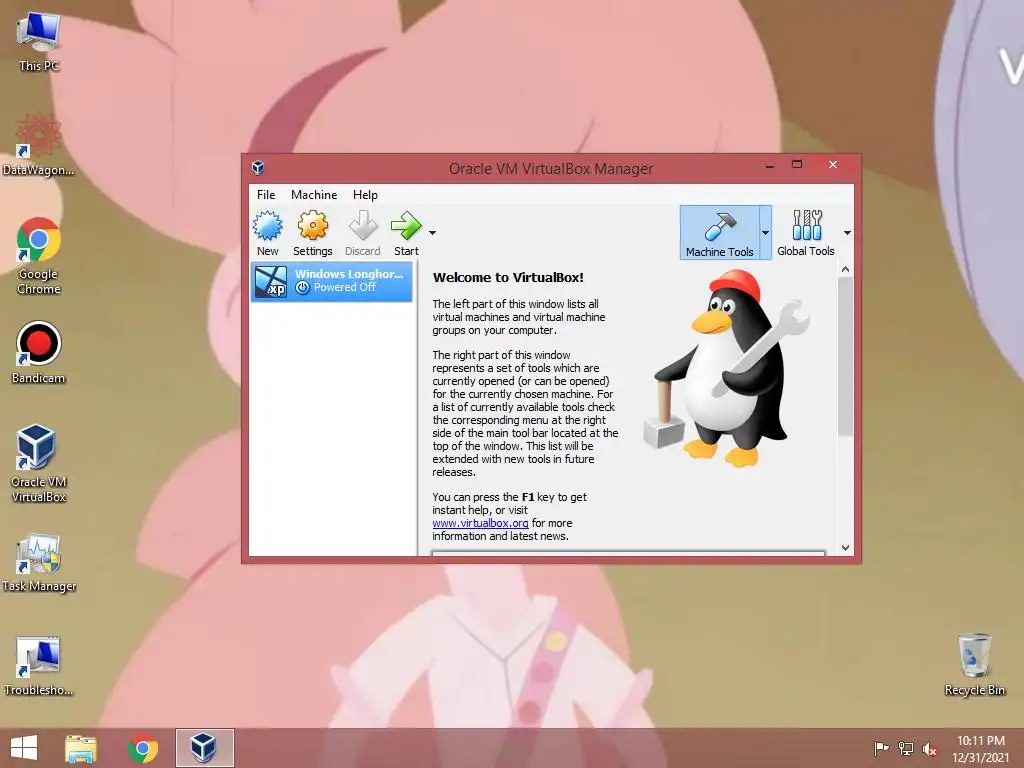Select the Troubleshooting desktop shortcut
The height and width of the screenshot is (768, 1024).
pos(39,665)
